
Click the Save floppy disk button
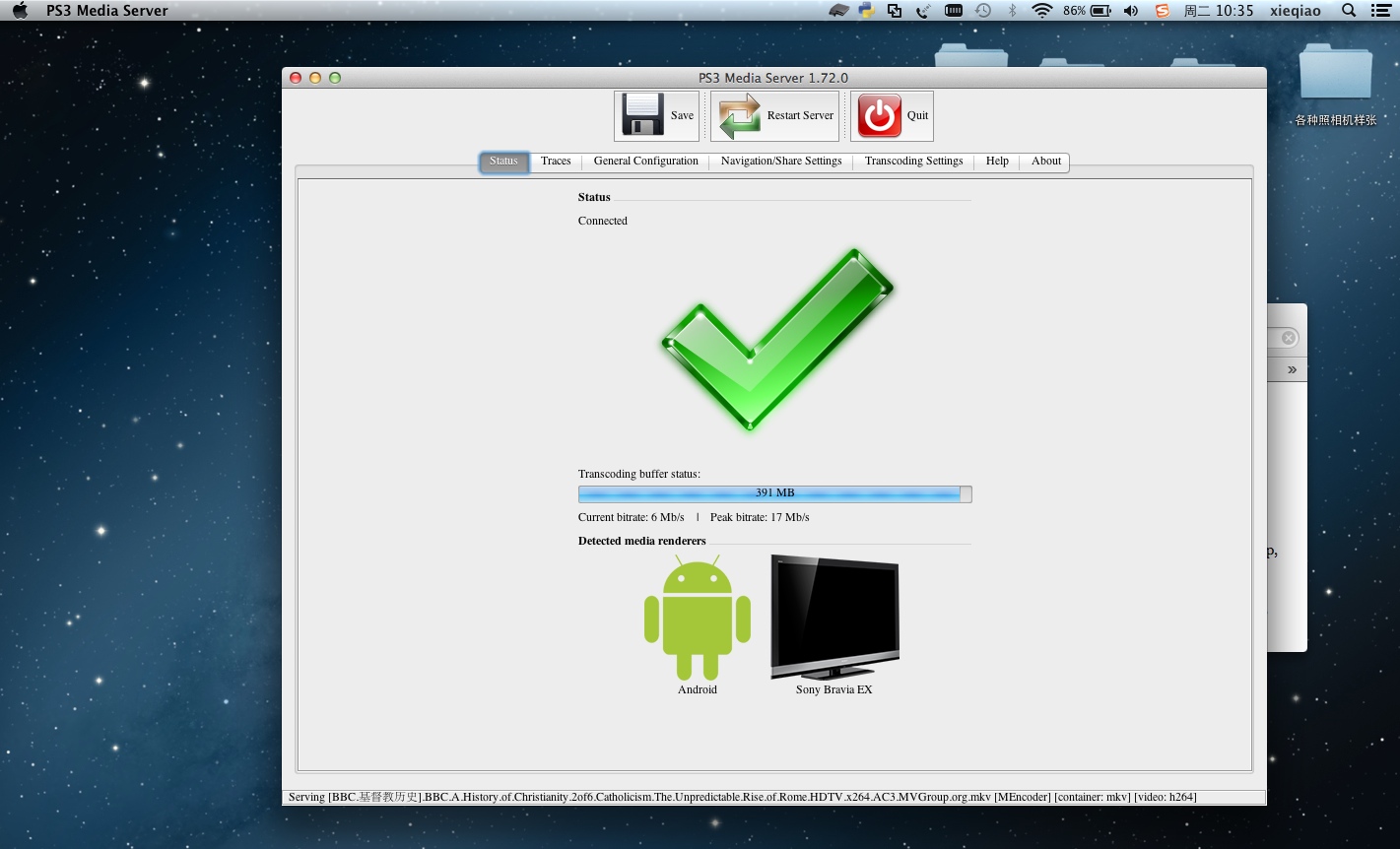(656, 116)
